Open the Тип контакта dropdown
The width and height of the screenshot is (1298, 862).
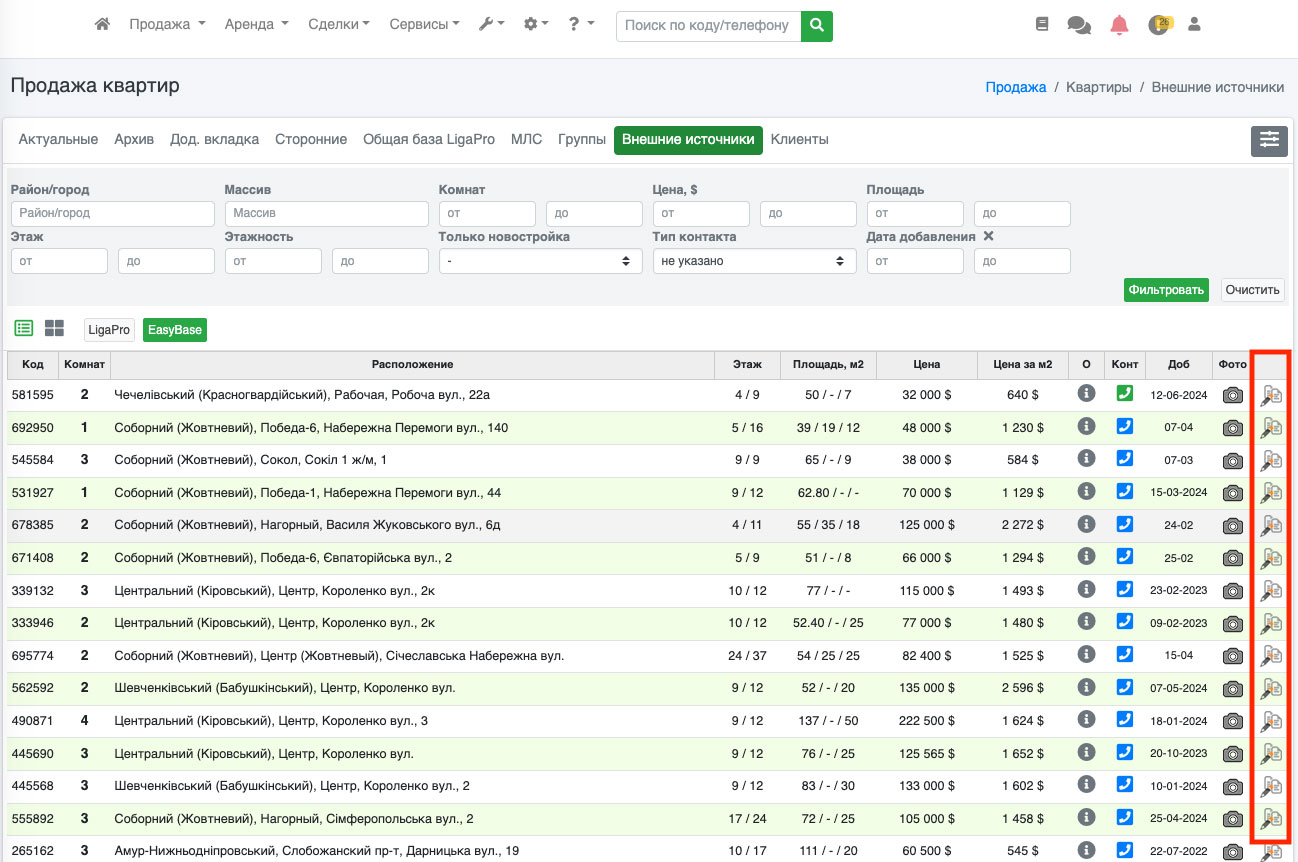754,261
